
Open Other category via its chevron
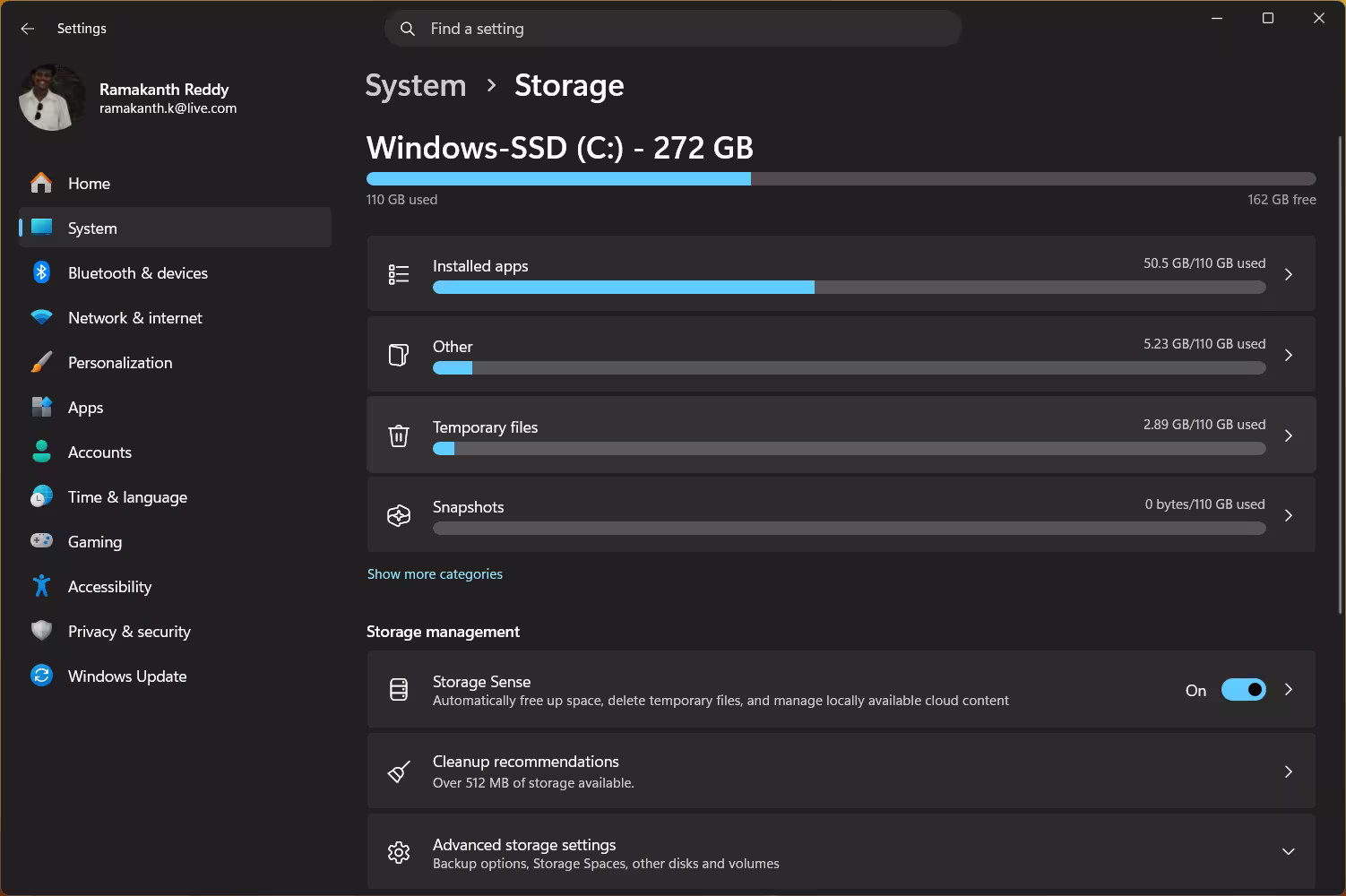(1289, 355)
